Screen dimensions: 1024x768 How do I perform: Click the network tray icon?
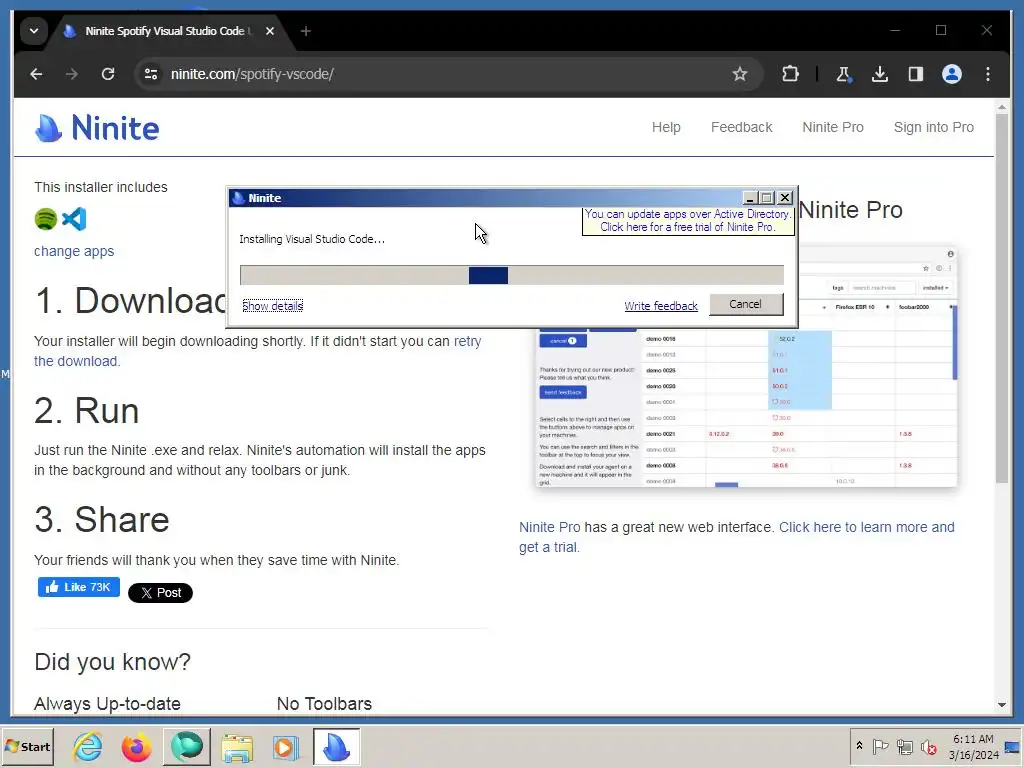tap(904, 746)
